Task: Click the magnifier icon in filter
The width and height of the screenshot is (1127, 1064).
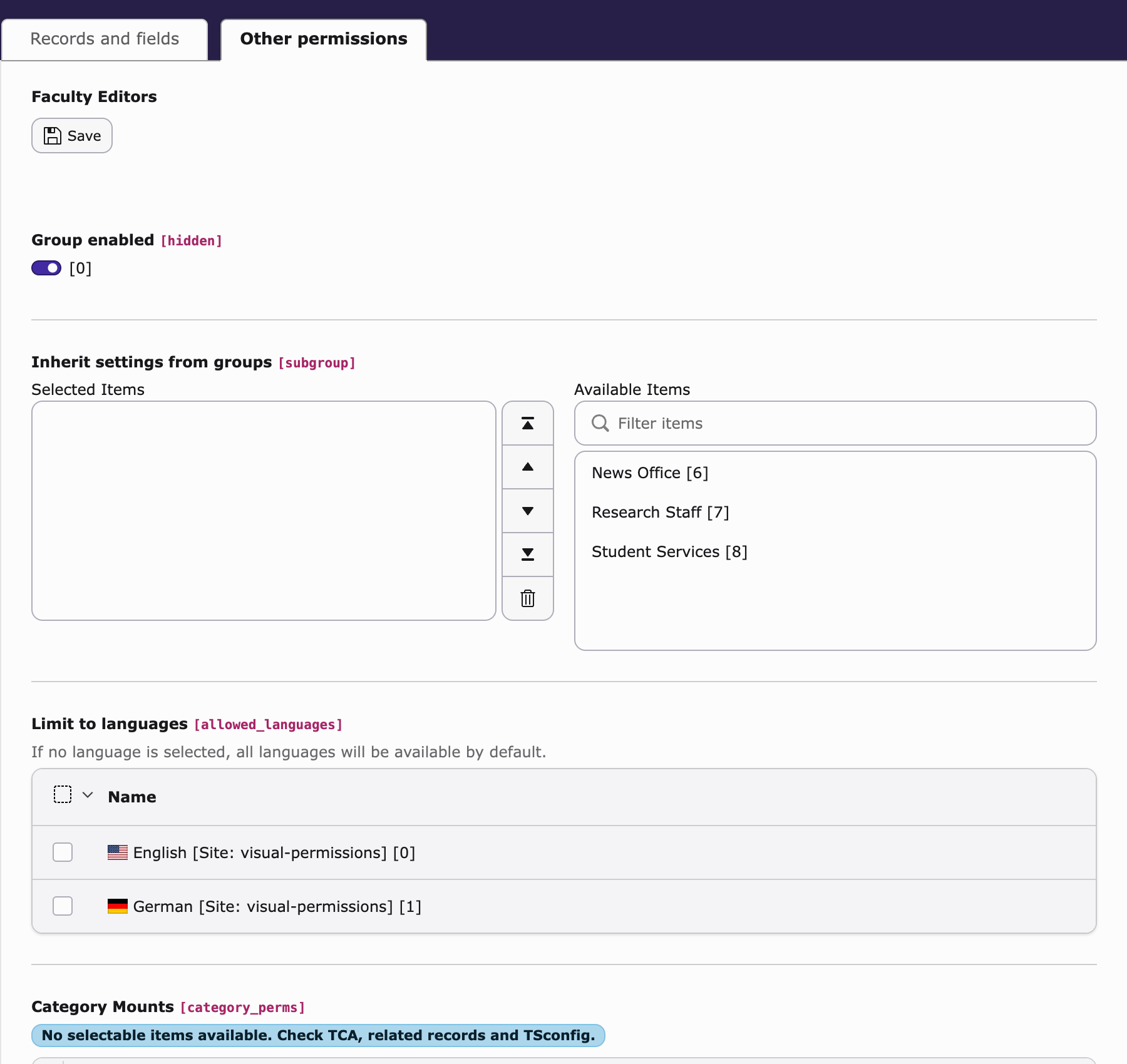Action: point(600,424)
